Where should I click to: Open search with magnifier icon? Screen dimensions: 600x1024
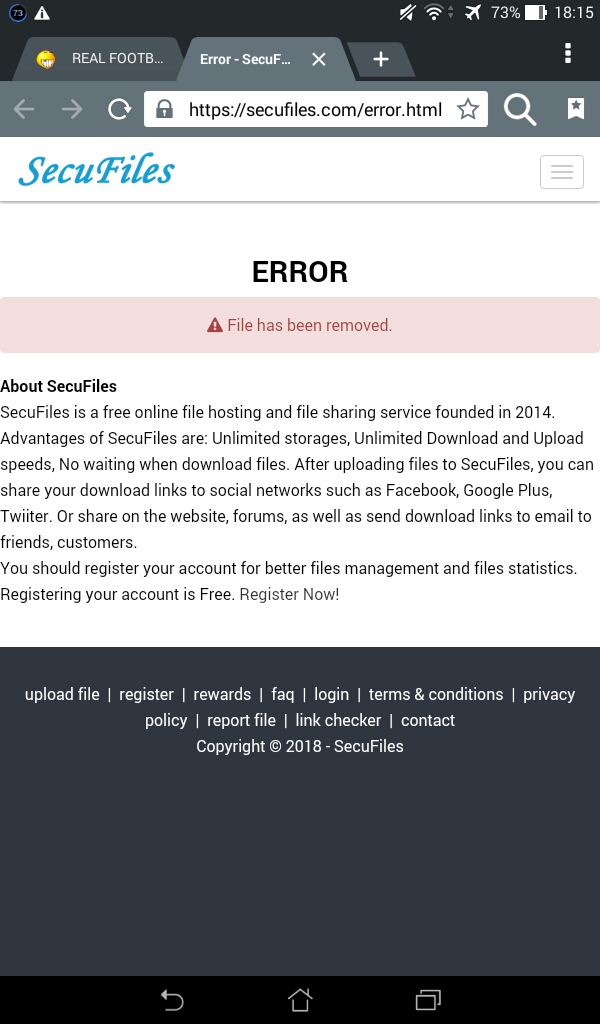(x=520, y=109)
